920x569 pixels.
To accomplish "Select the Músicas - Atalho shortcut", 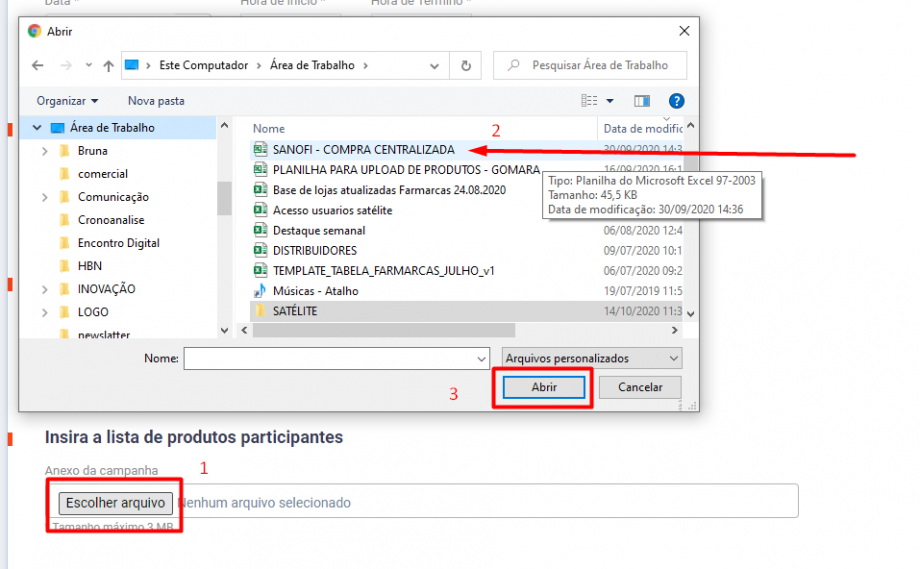I will tap(315, 291).
